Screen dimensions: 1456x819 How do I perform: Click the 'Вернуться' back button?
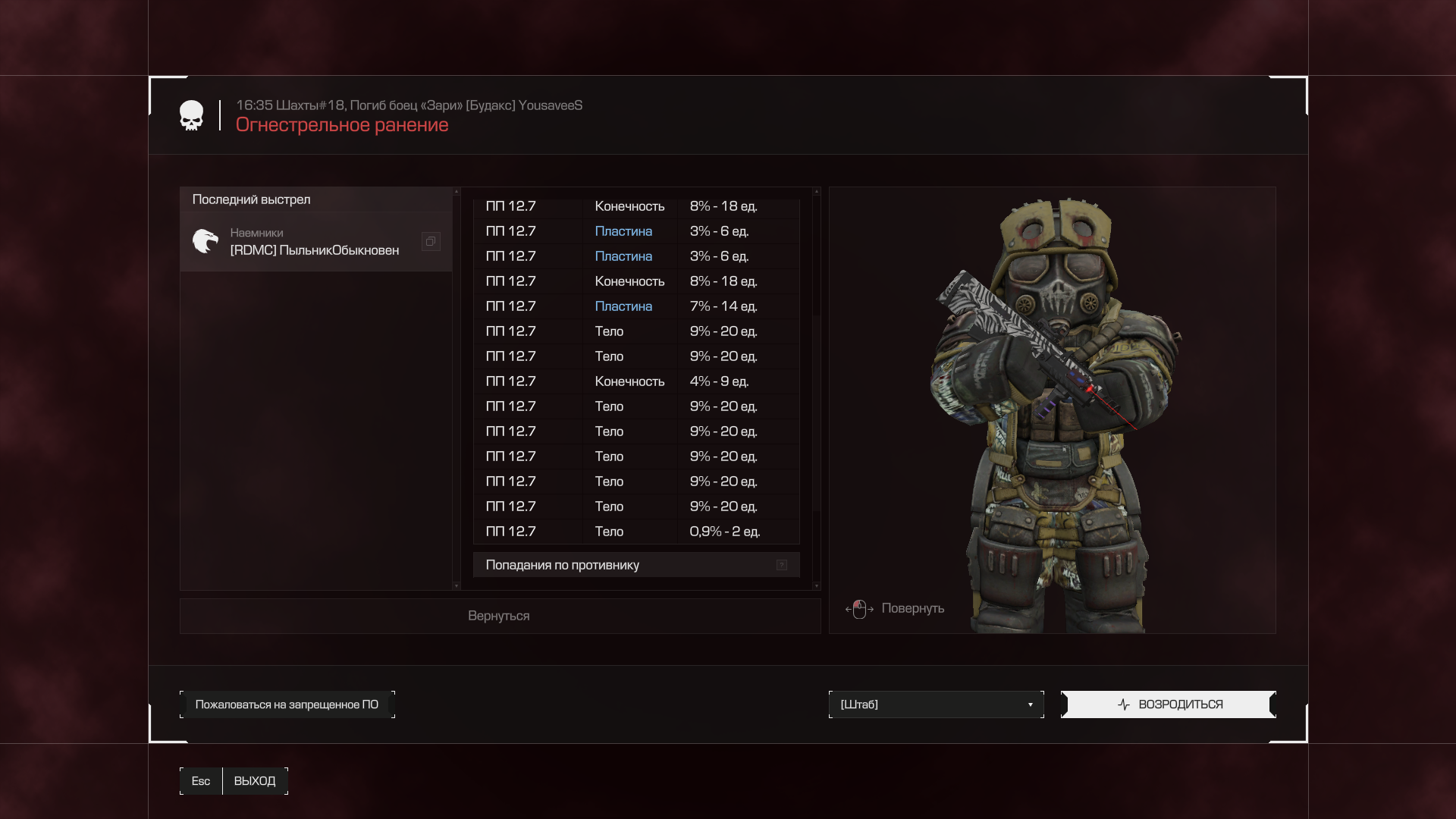point(500,616)
